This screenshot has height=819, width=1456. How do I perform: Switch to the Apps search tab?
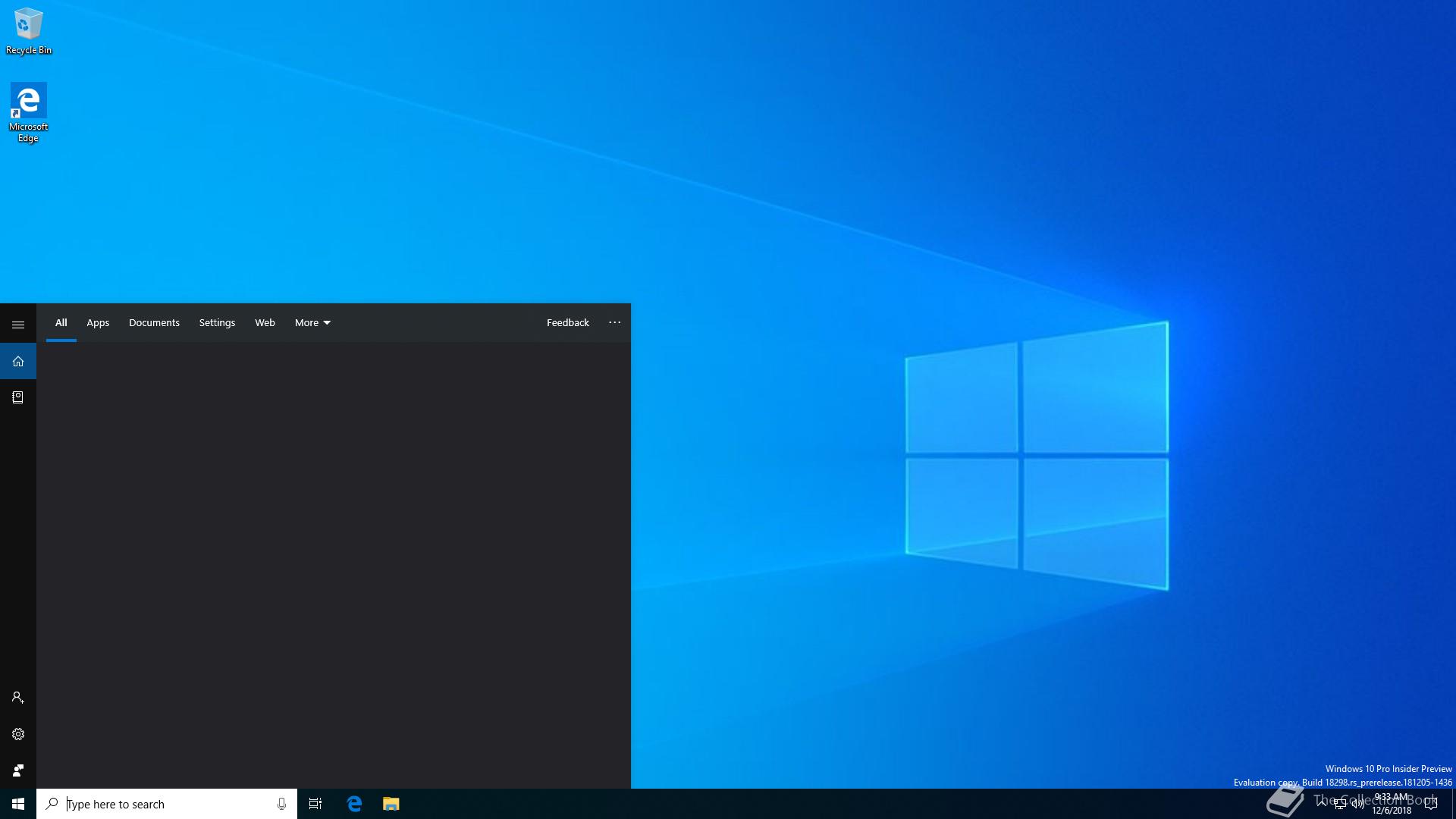pyautogui.click(x=98, y=323)
